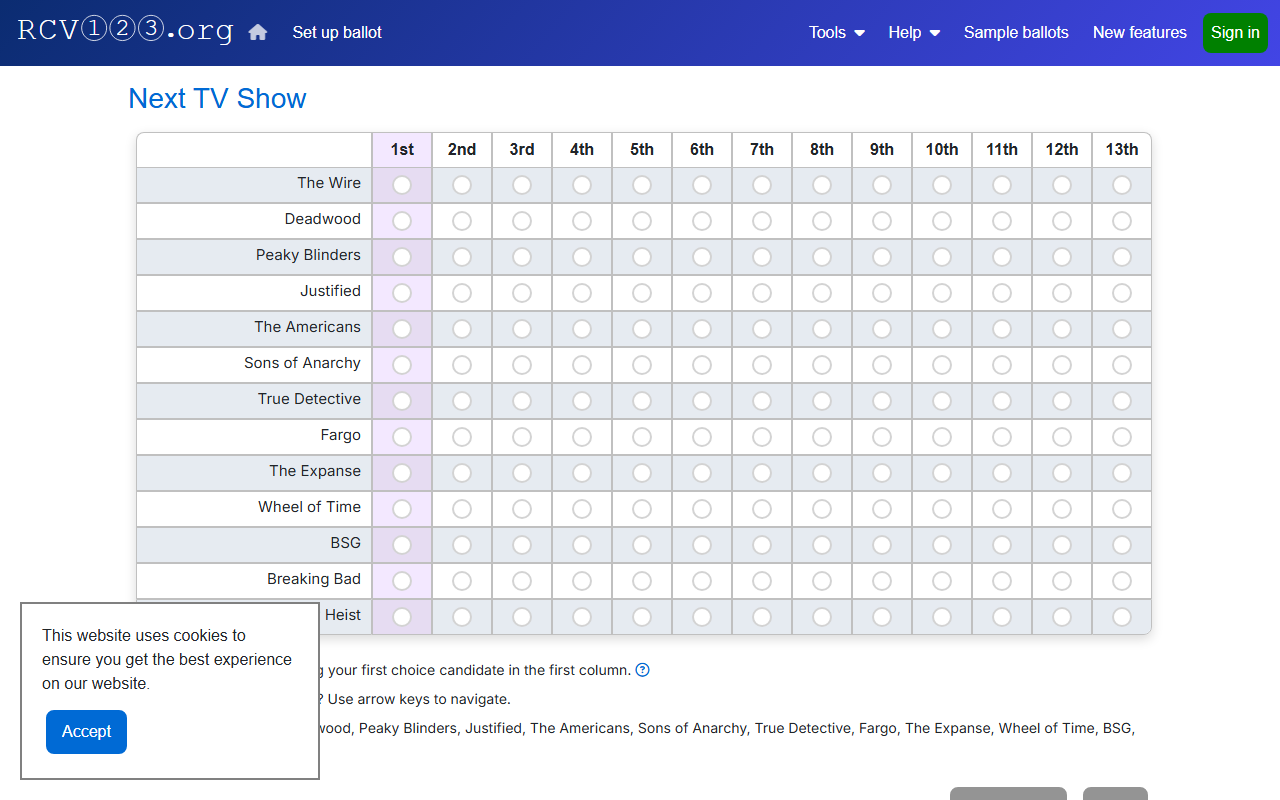Click the RCV123.org logo
Image resolution: width=1280 pixels, height=800 pixels.
125,30
